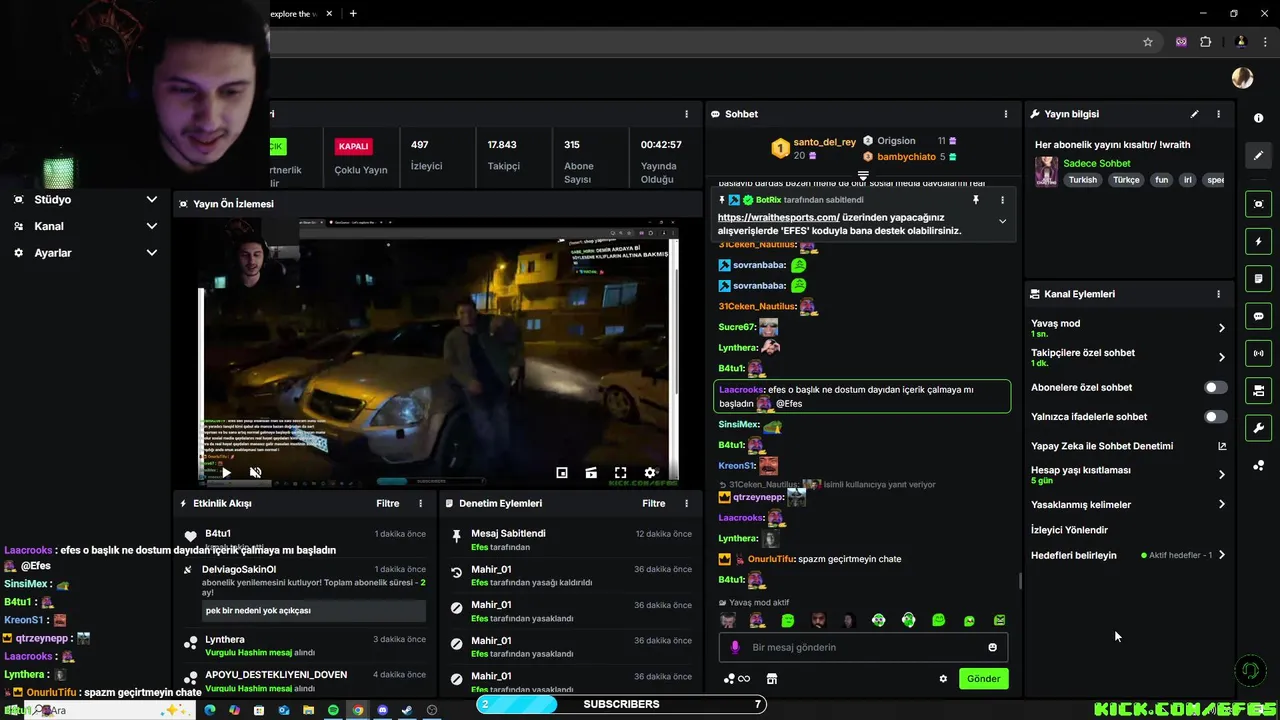Enable picture-in-picture on stream preview
Screen dimensions: 1280x720
point(562,473)
